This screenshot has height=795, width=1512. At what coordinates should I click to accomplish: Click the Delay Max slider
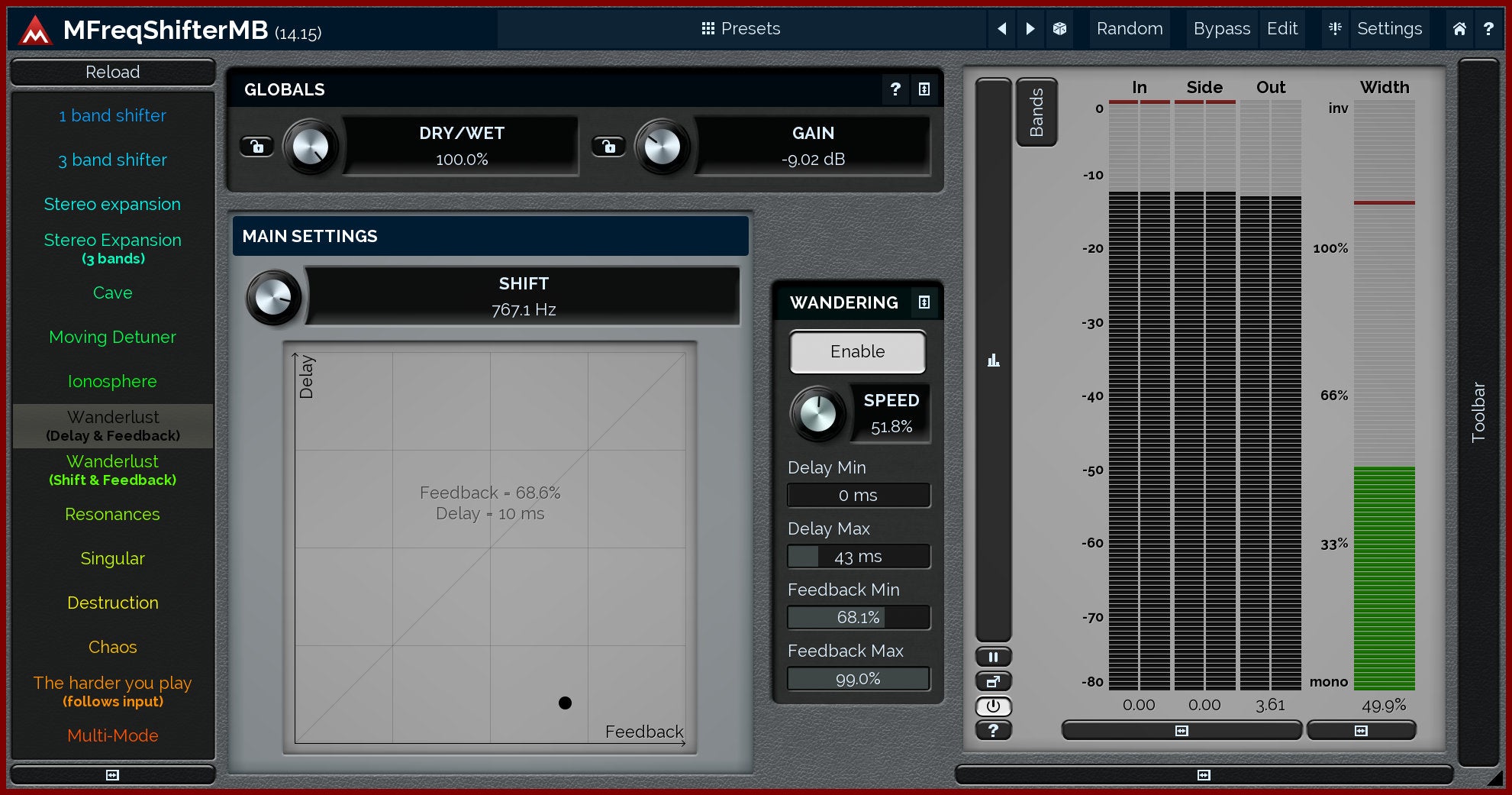tap(858, 557)
